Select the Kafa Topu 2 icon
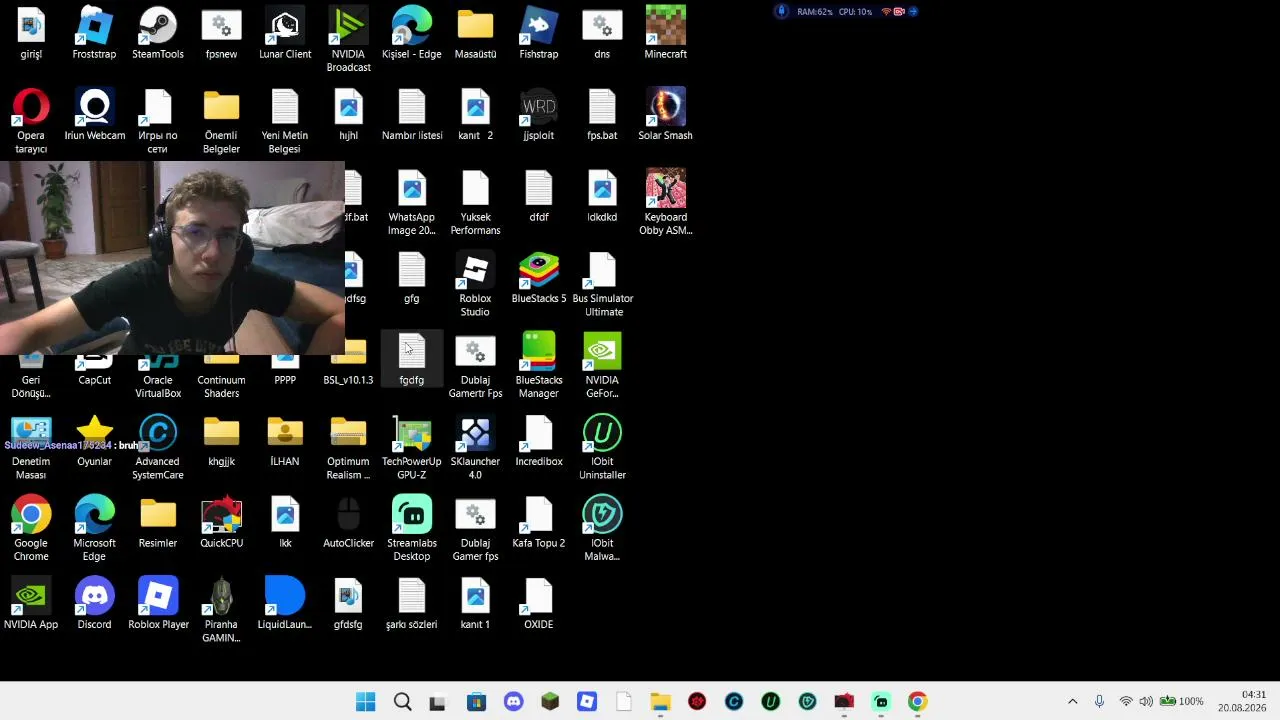This screenshot has height=720, width=1280. point(538,523)
